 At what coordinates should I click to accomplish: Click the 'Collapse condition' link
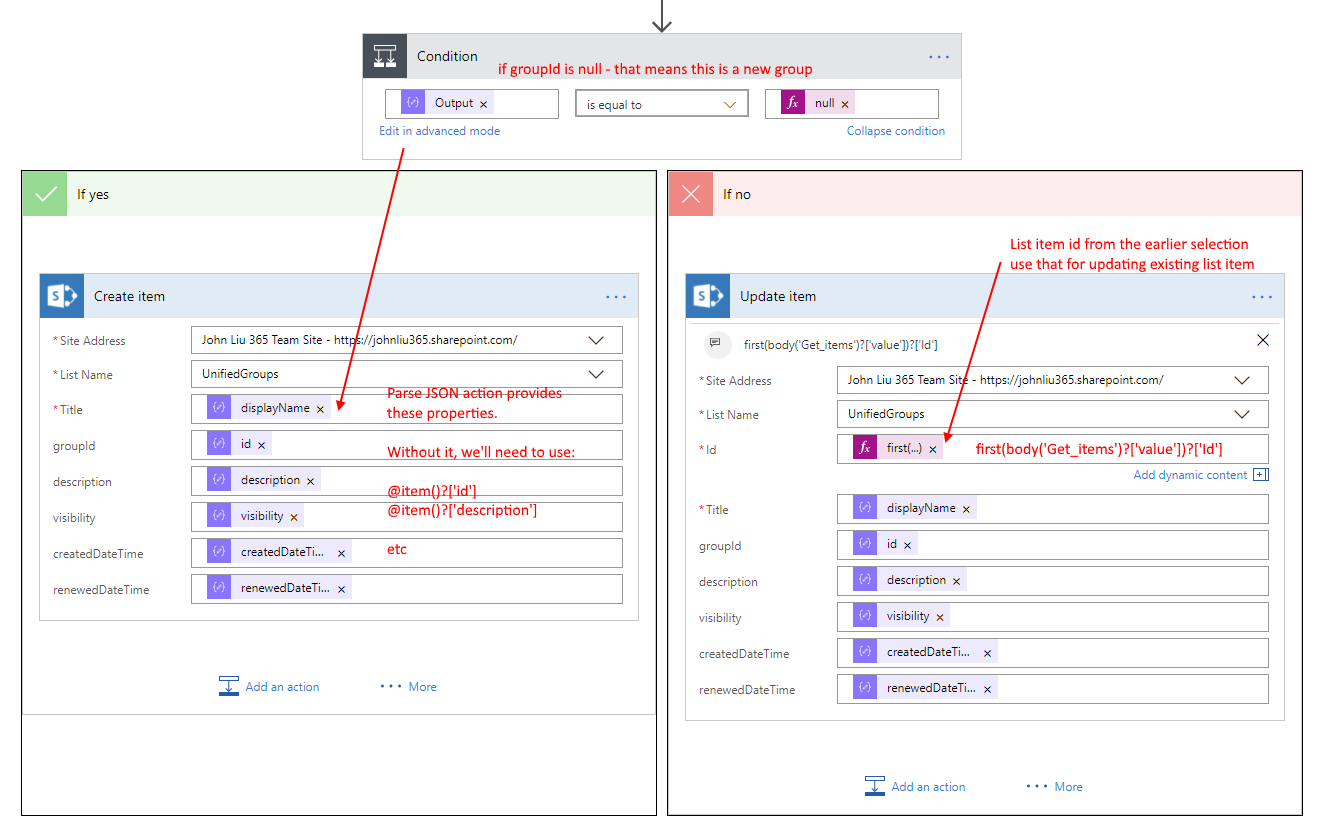pos(895,131)
